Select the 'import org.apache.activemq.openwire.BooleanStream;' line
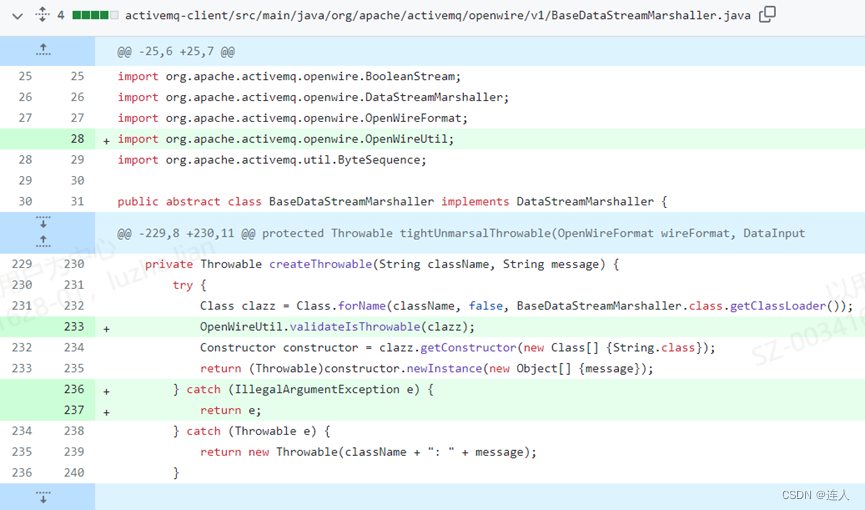Screen dimensions: 865x510 click(x=289, y=76)
